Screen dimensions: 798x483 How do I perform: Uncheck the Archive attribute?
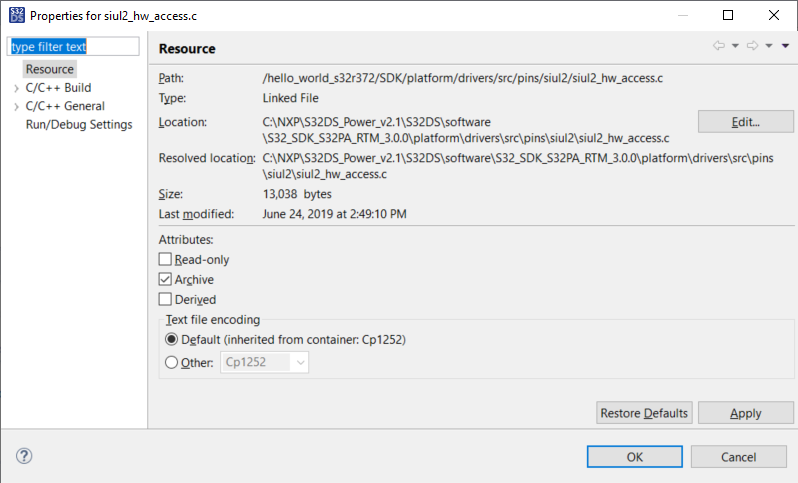click(x=166, y=280)
